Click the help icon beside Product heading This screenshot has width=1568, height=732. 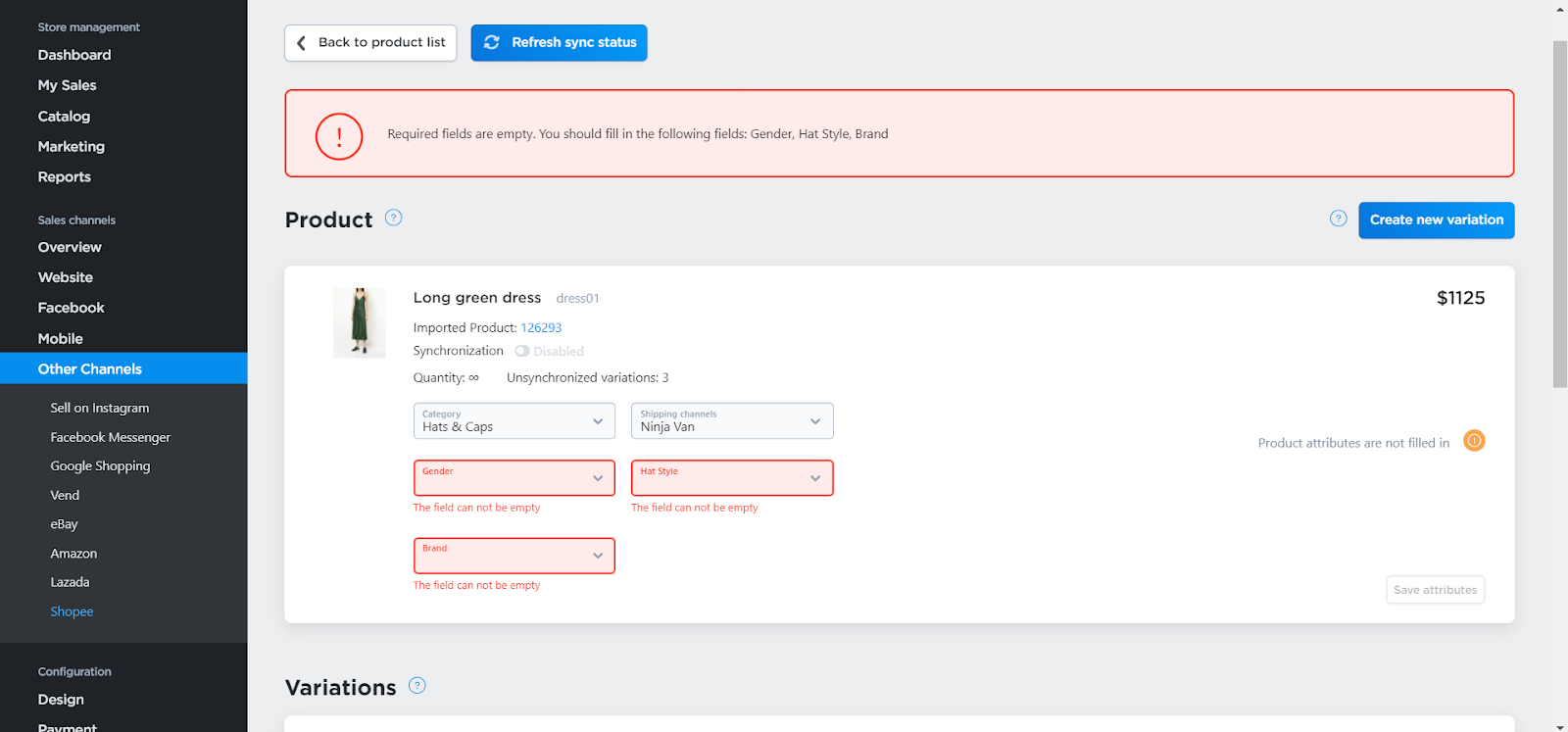393,218
